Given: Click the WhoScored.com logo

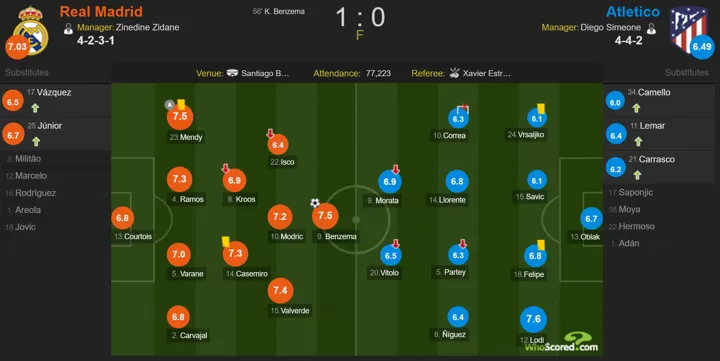Looking at the screenshot, I should (x=562, y=344).
